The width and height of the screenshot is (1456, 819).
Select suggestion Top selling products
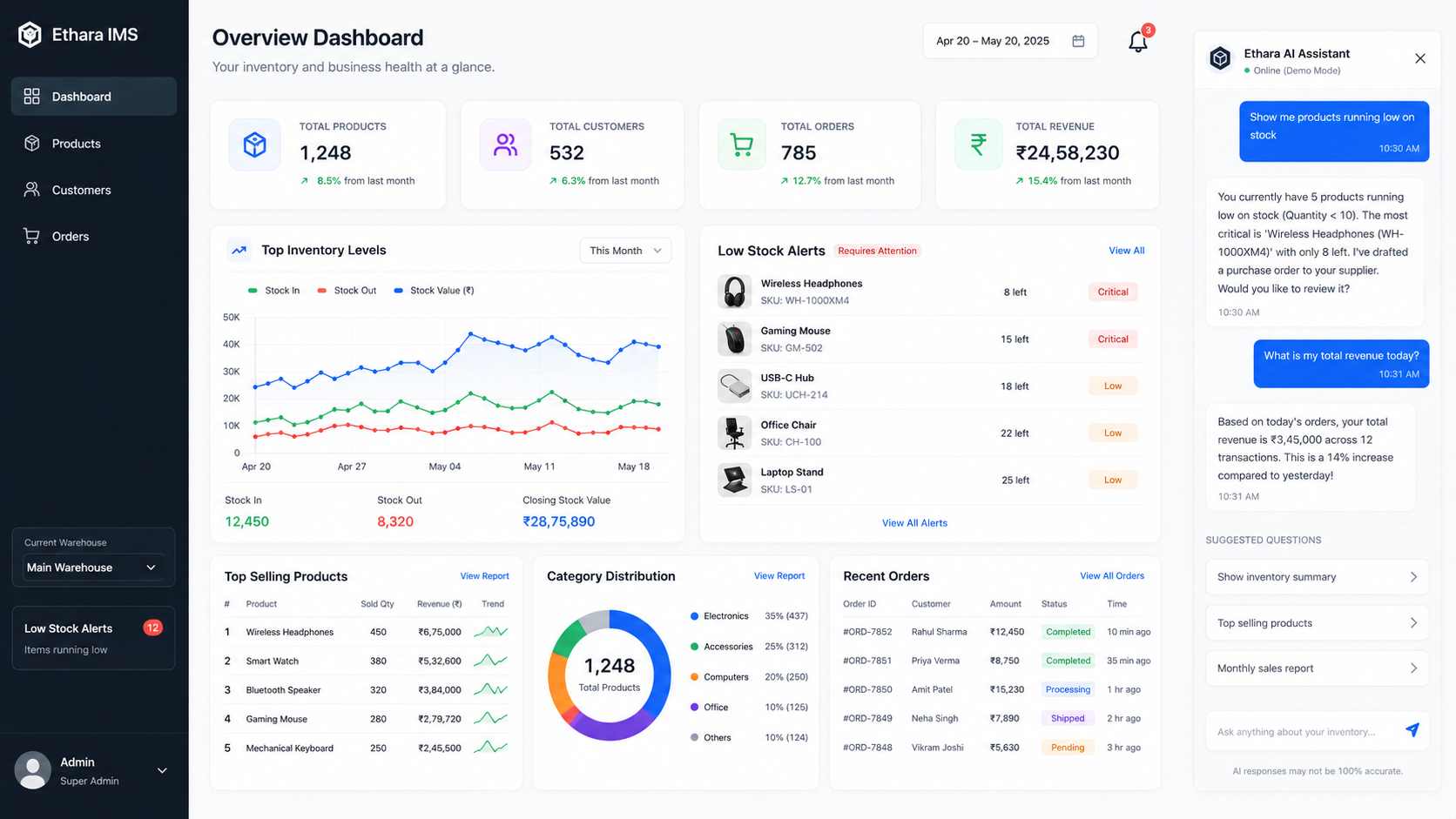1317,623
